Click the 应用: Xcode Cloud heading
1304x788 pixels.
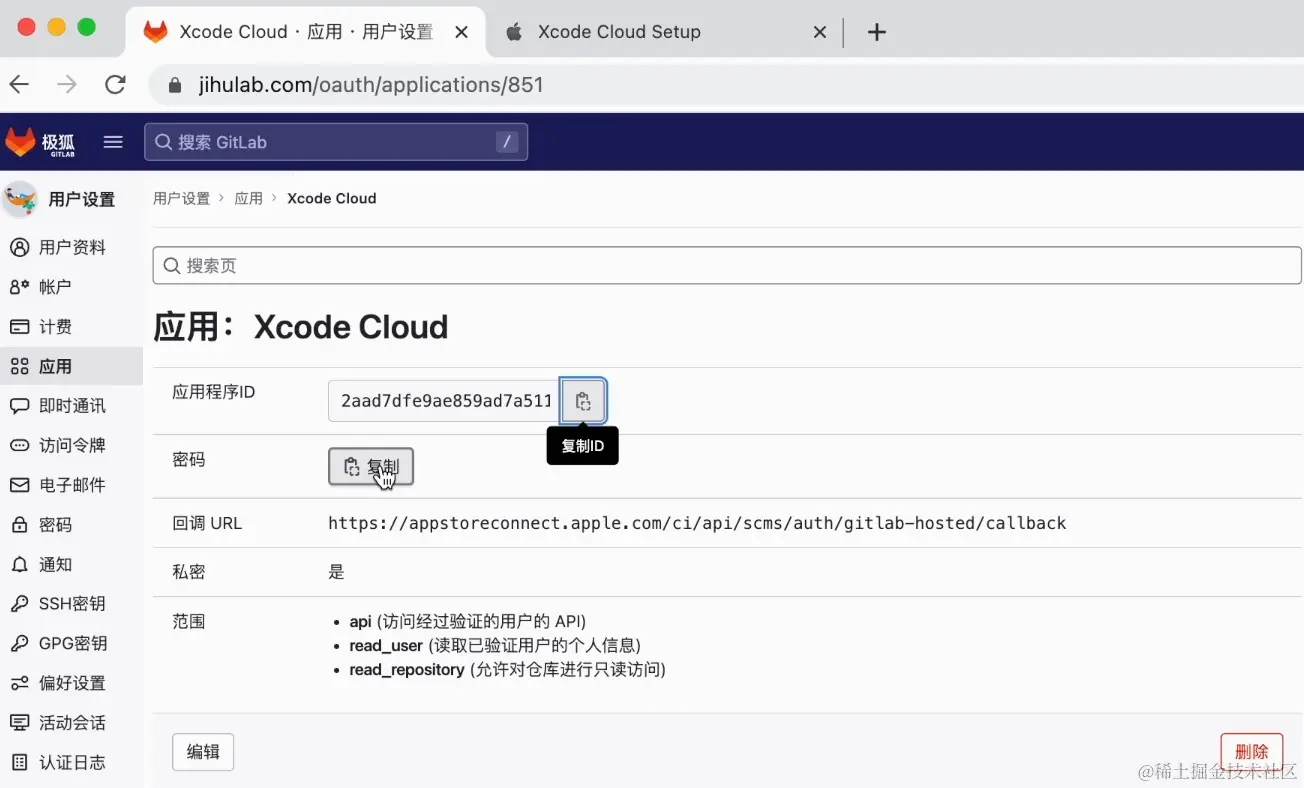(x=300, y=327)
